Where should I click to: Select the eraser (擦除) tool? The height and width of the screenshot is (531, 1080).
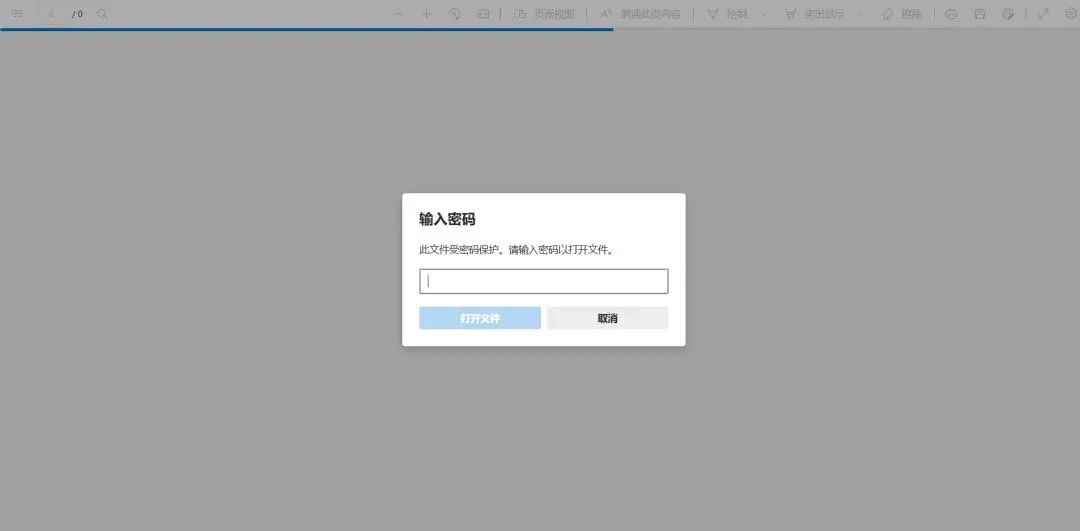901,14
